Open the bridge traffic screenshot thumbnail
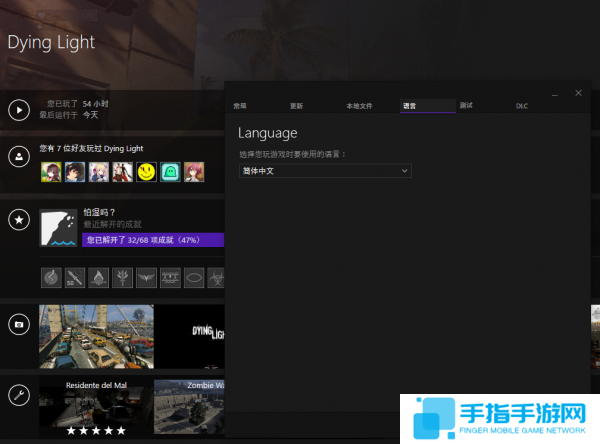 (96, 337)
